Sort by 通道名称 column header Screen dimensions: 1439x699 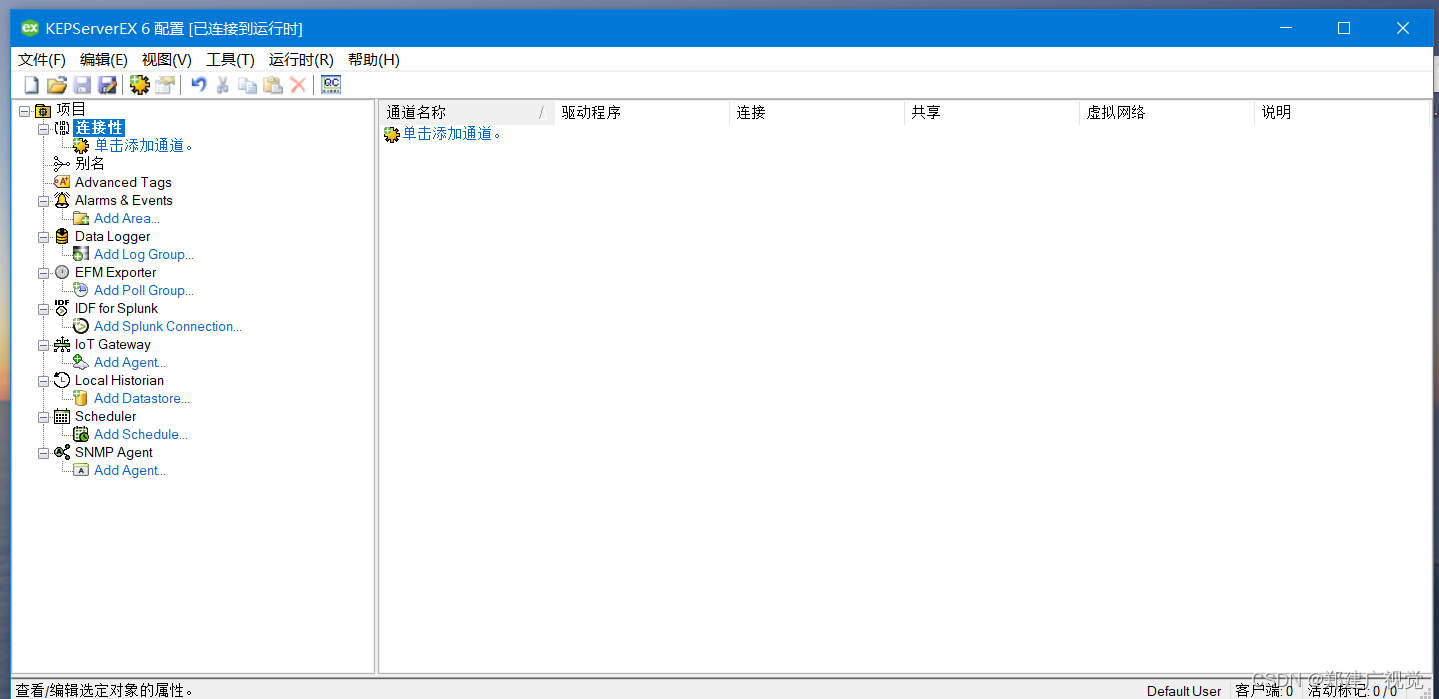coord(467,113)
